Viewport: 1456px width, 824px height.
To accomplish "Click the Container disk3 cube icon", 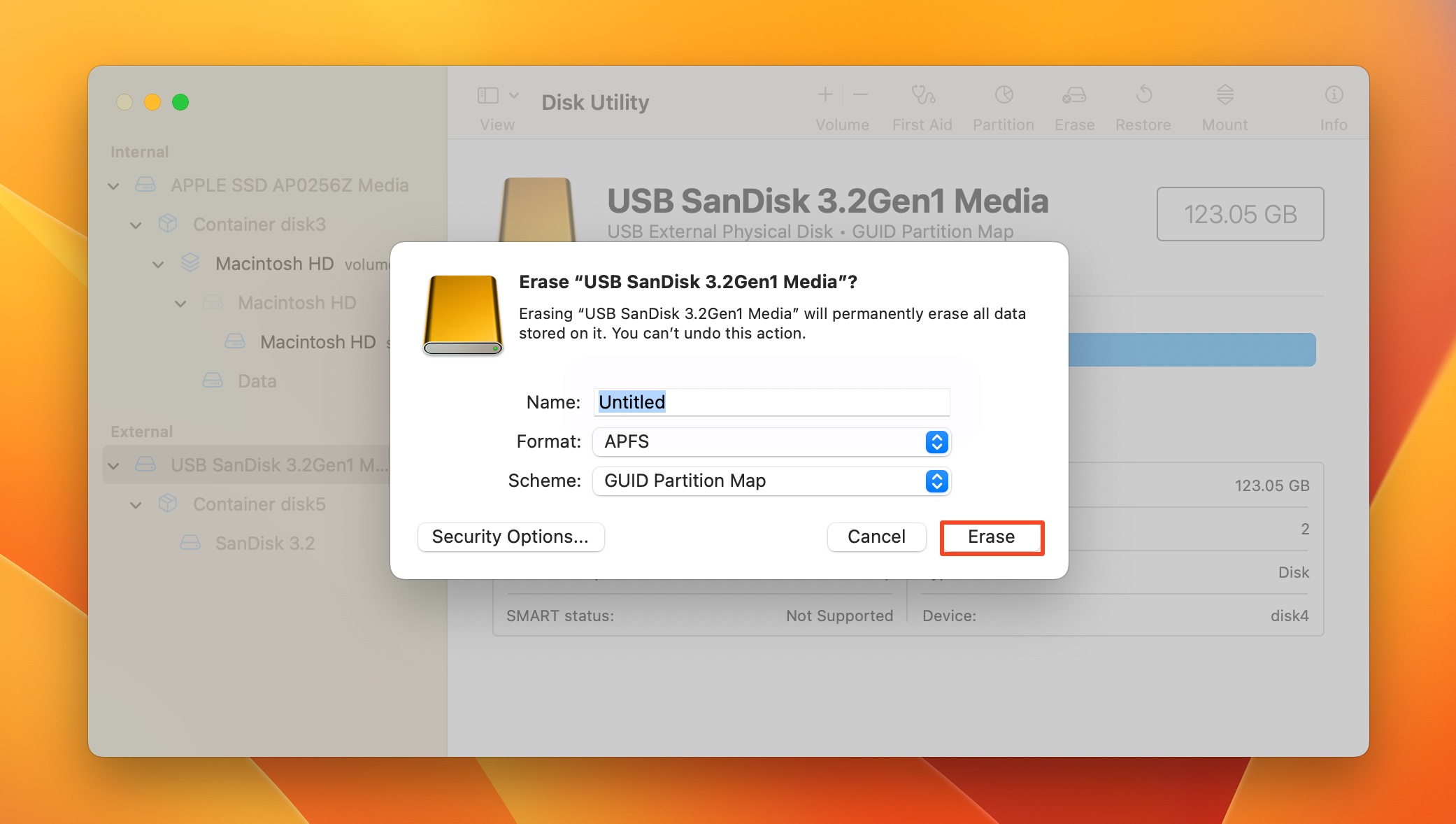I will pos(168,224).
